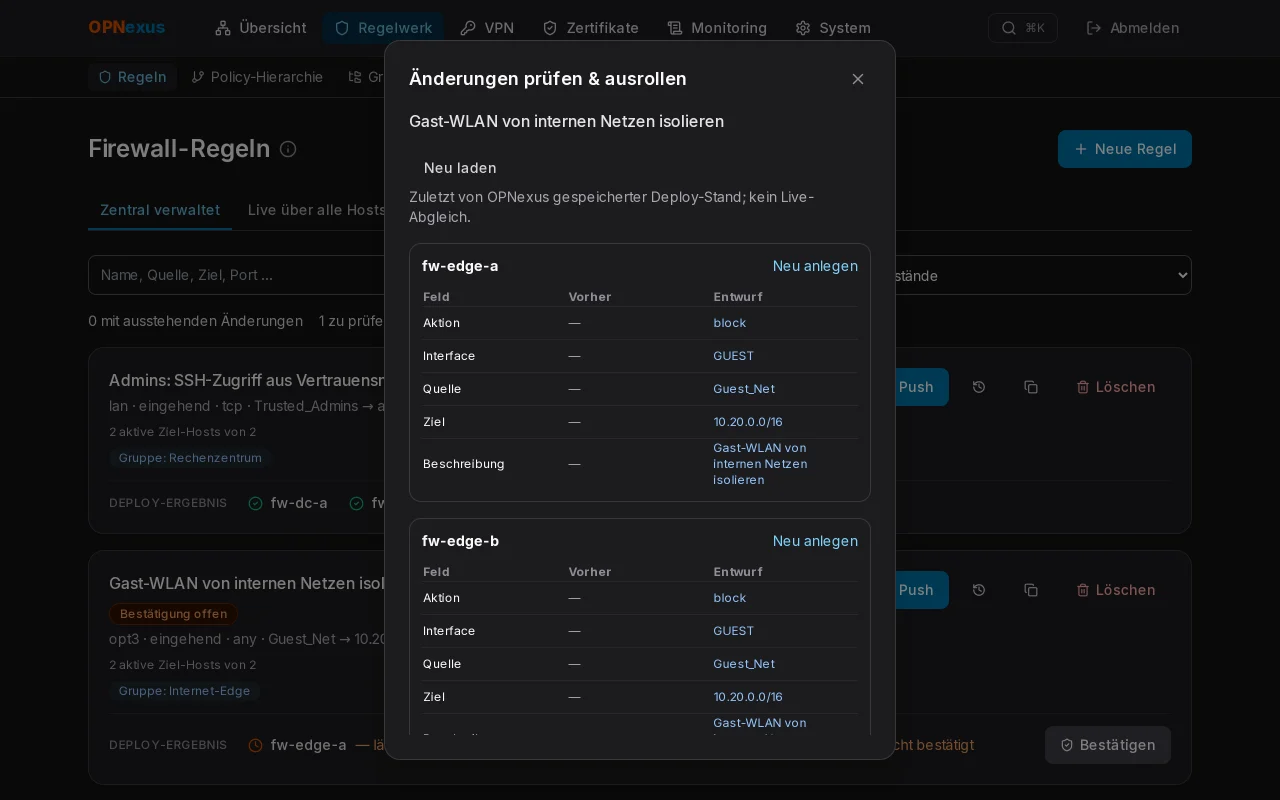The height and width of the screenshot is (800, 1280).
Task: Click duplicate icon for the SSH-Zugriff rule
Action: coord(1031,387)
